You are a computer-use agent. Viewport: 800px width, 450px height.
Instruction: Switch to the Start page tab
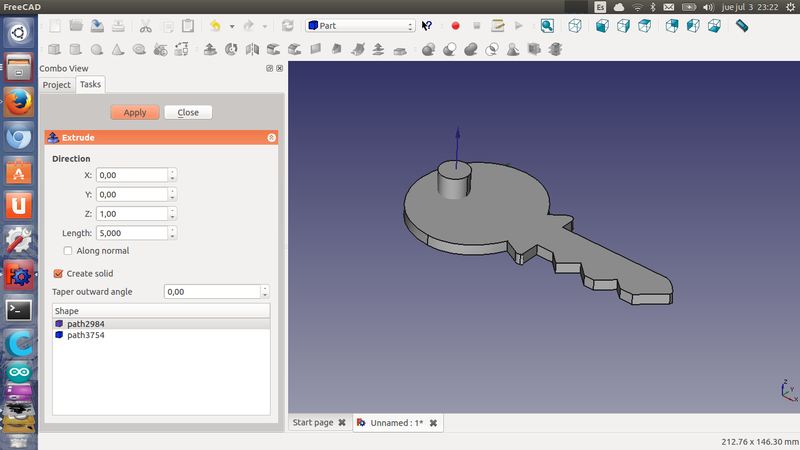pos(312,423)
